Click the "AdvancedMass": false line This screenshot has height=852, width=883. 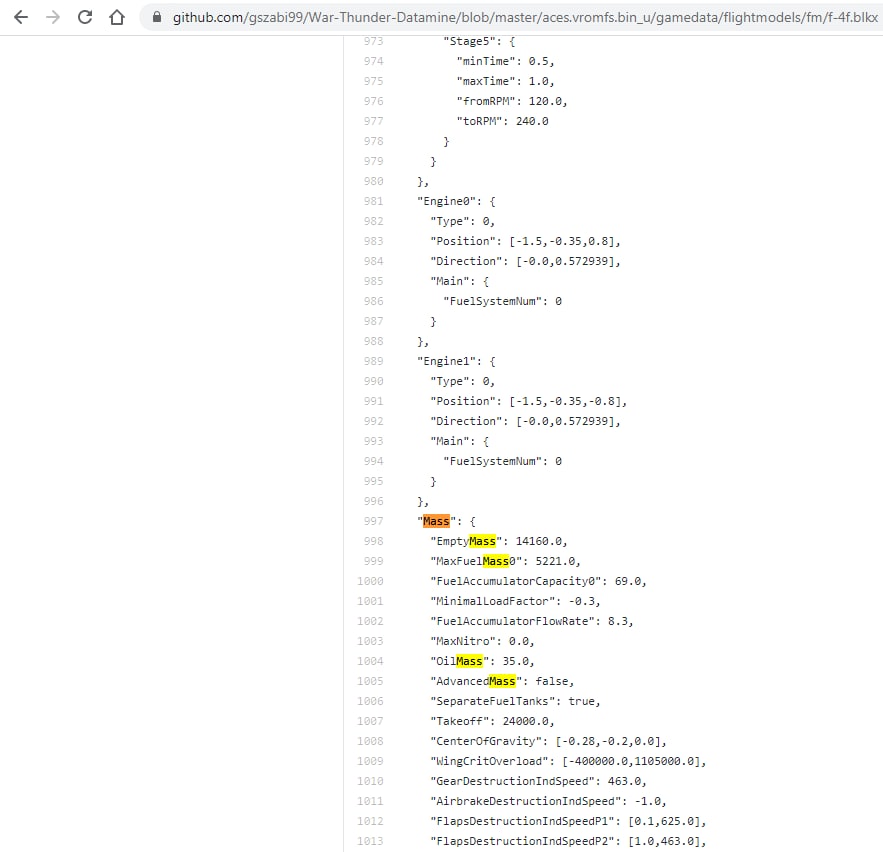502,681
